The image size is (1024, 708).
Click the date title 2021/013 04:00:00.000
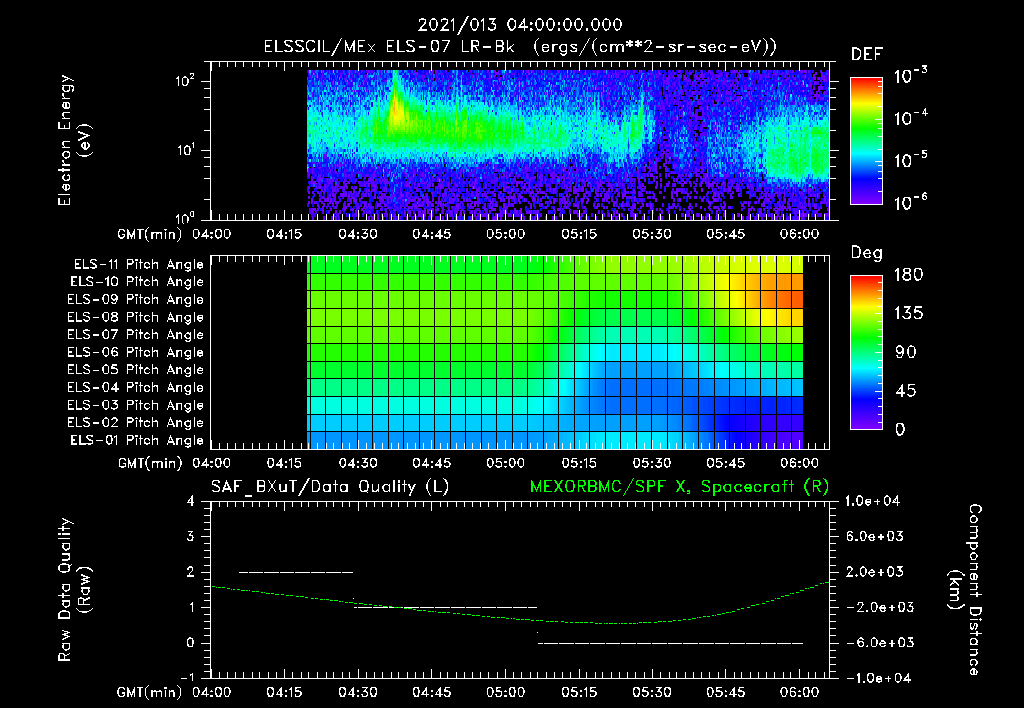(520, 25)
